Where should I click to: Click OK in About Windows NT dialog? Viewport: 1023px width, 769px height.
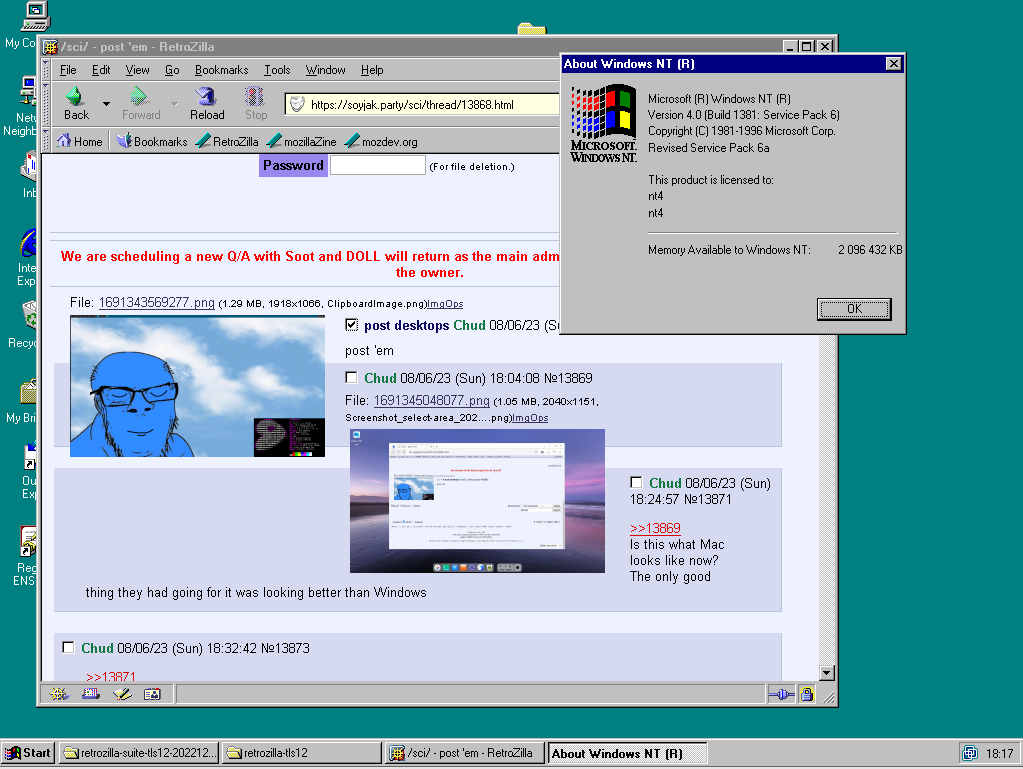pyautogui.click(x=853, y=309)
